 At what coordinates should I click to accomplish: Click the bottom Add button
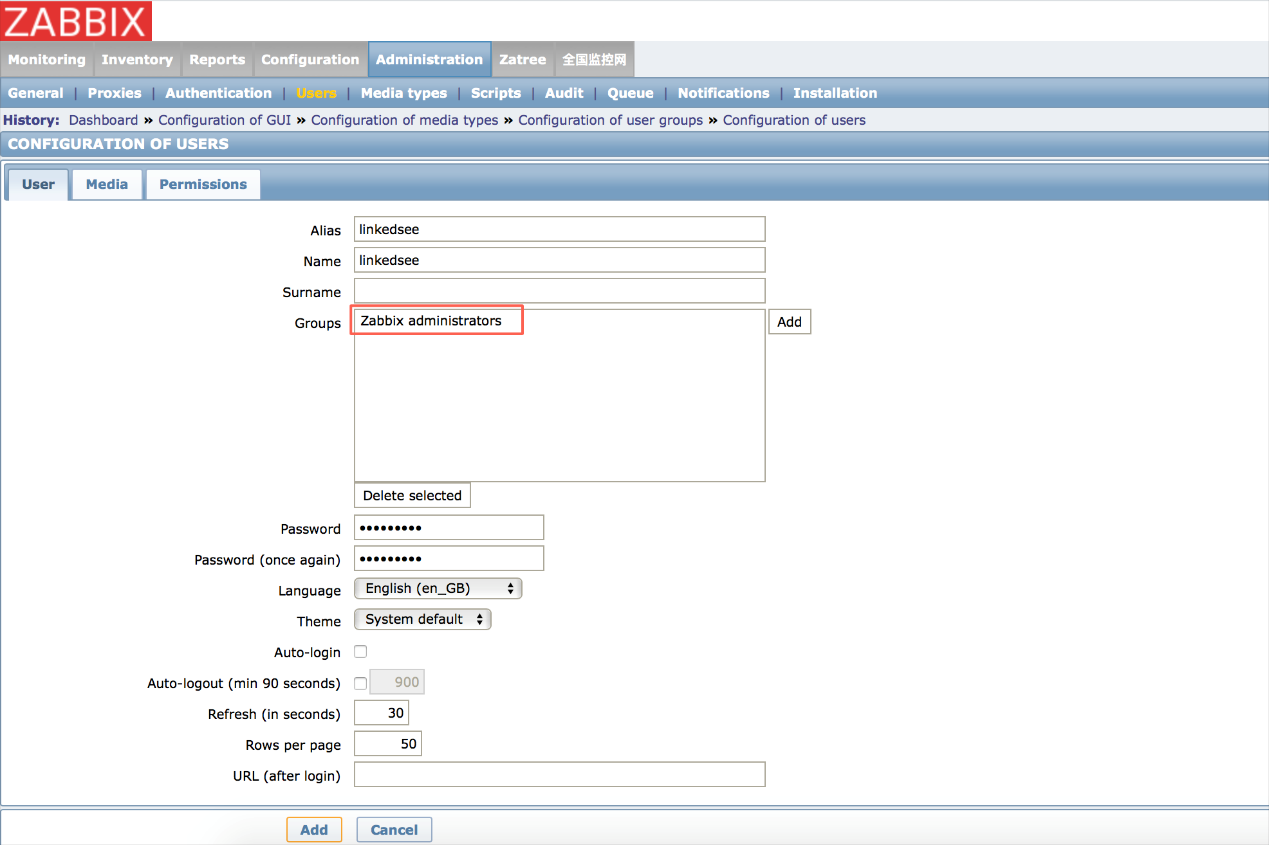(x=314, y=830)
